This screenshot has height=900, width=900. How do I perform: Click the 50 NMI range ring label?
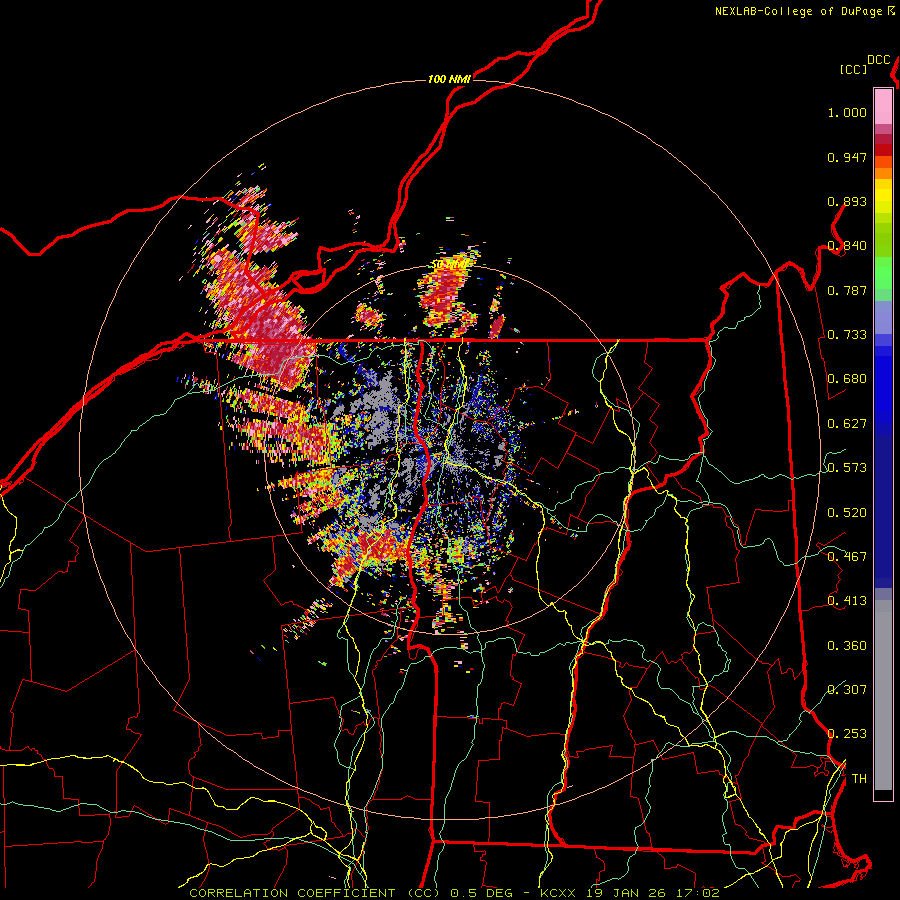tap(449, 265)
